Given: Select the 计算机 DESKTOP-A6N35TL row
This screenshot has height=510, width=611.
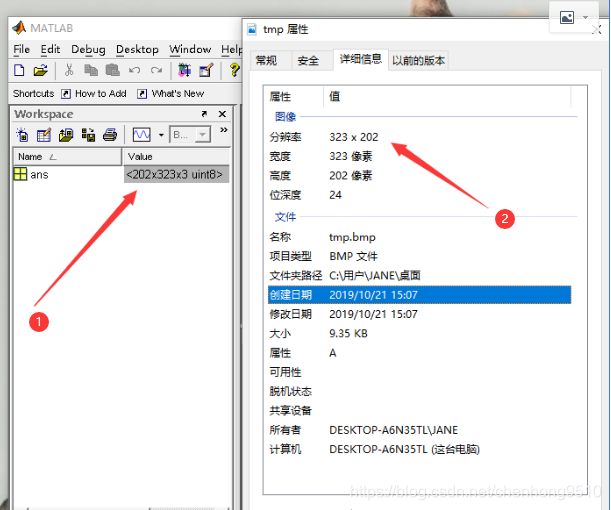Looking at the screenshot, I should [x=420, y=449].
